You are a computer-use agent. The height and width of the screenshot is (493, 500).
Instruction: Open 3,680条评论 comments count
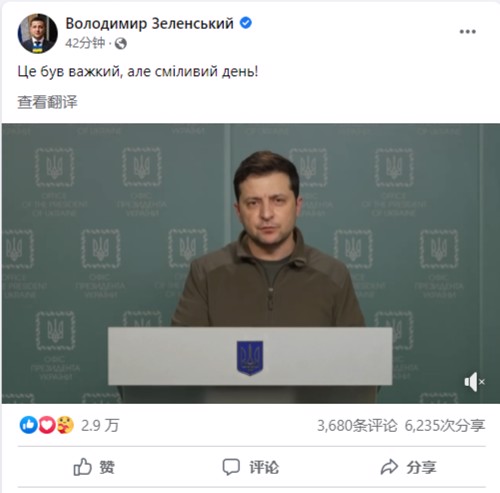pyautogui.click(x=357, y=426)
